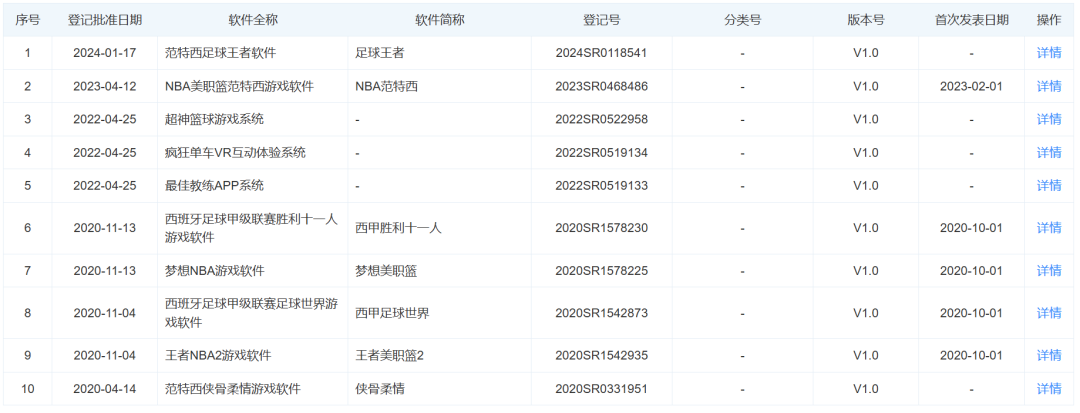Click the 分类号 column header

pos(742,20)
